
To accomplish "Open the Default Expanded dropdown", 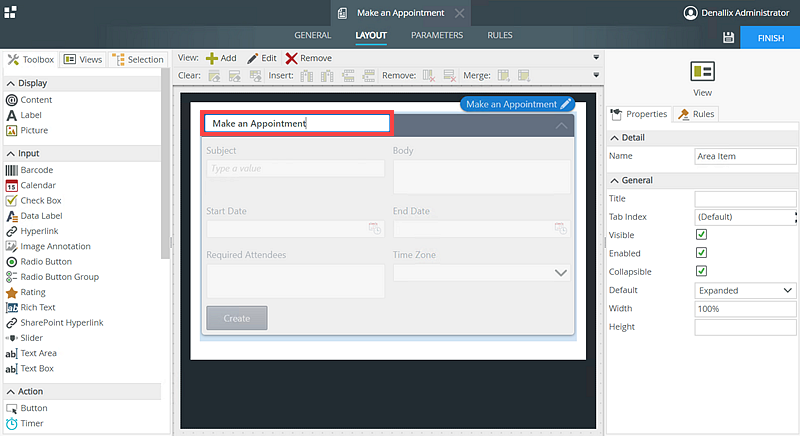I will click(745, 290).
